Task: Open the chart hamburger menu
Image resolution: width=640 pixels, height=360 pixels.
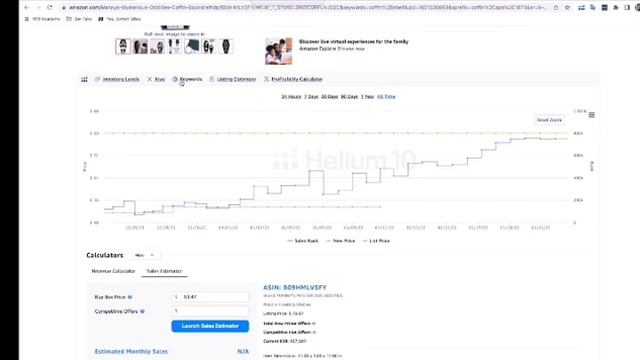Action: click(591, 115)
